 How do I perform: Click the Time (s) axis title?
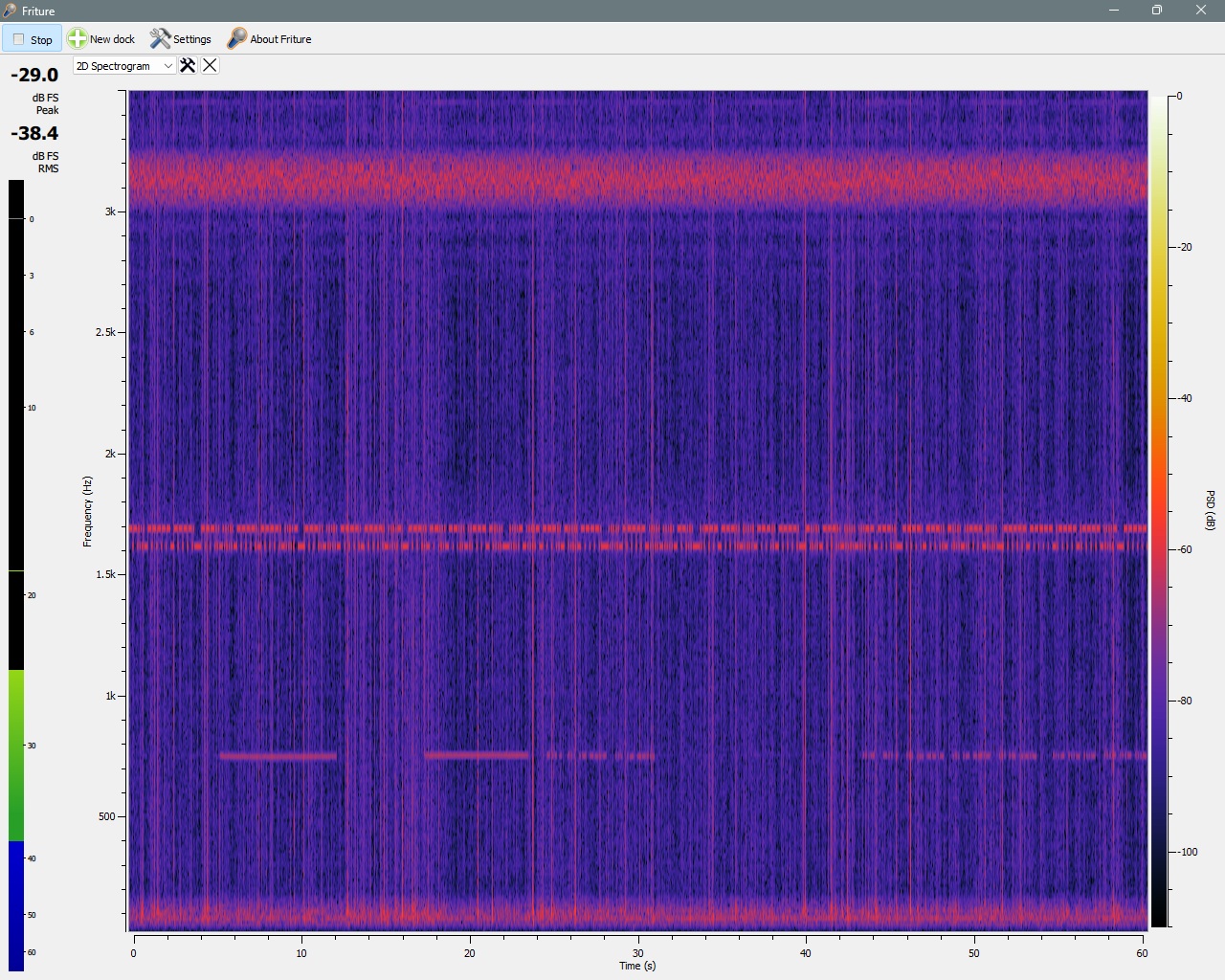pos(637,966)
